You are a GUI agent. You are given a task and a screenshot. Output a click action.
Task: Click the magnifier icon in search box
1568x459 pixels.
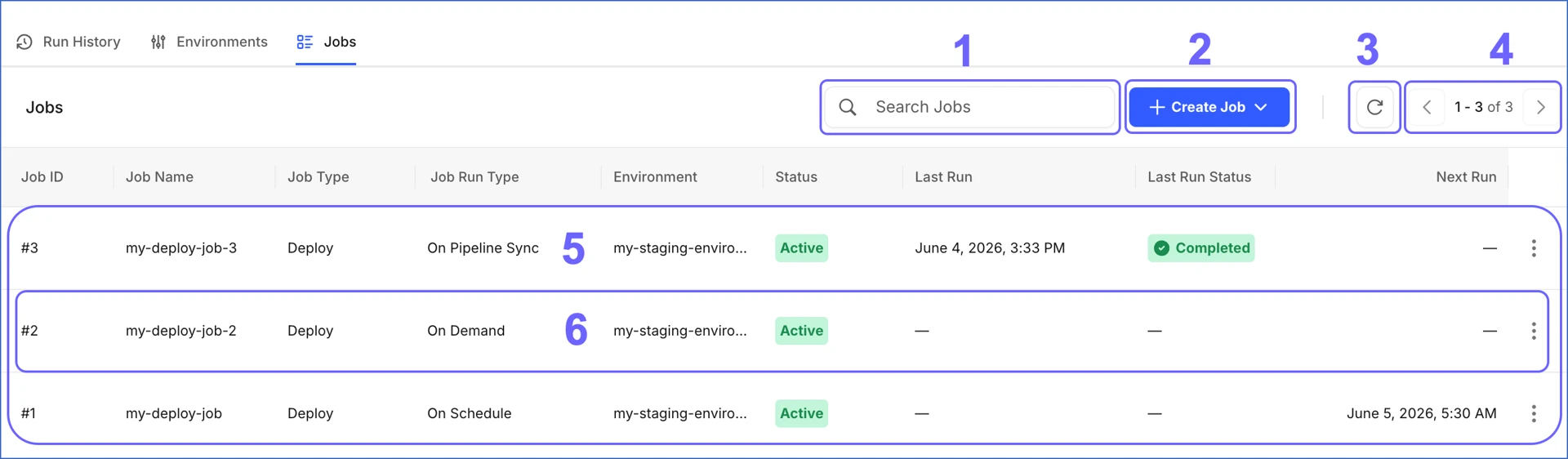pos(848,107)
